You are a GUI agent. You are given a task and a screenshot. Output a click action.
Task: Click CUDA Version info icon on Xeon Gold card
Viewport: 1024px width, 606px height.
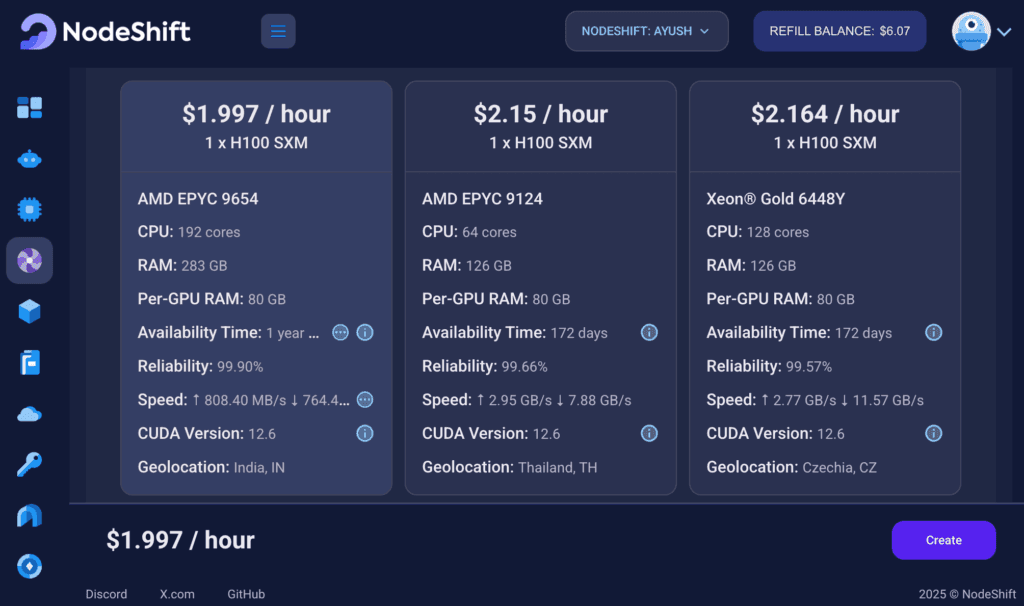point(934,433)
